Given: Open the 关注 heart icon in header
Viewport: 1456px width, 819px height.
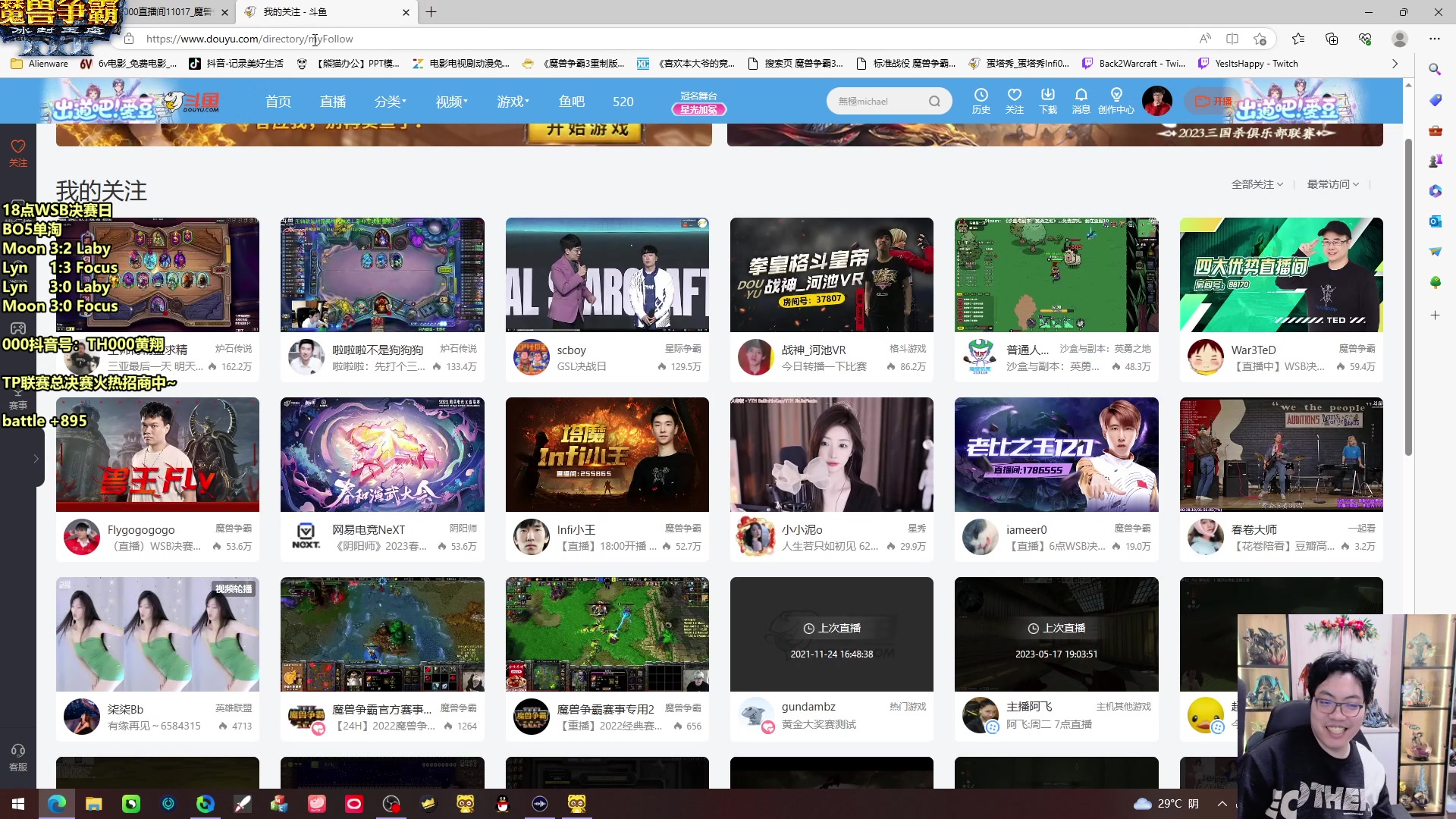Looking at the screenshot, I should 1015,100.
